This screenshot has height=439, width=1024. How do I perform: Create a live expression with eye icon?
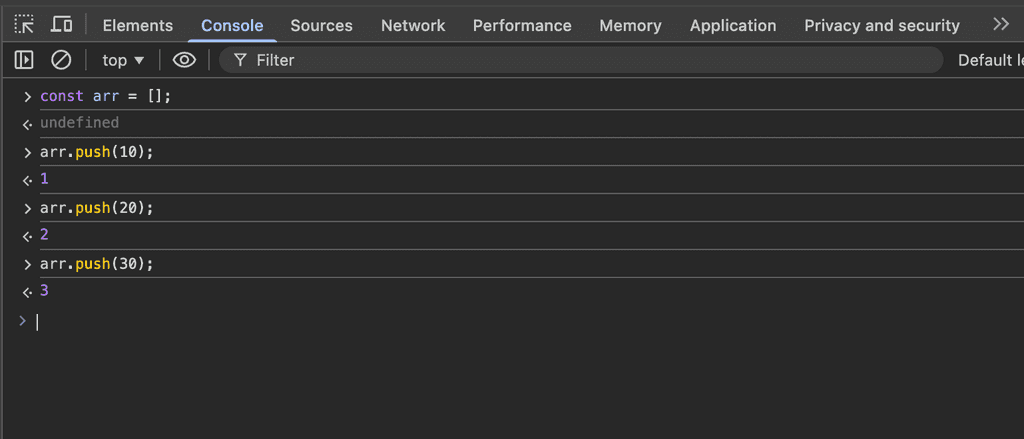[184, 60]
